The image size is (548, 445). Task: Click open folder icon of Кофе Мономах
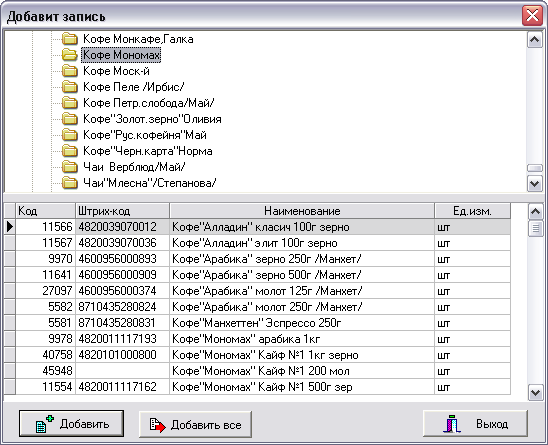(70, 55)
